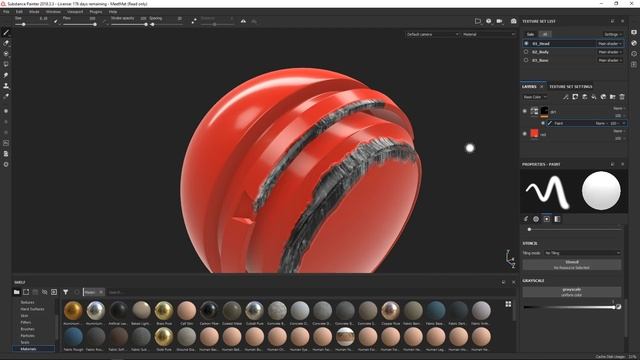Select the Material picker tool

point(6,97)
